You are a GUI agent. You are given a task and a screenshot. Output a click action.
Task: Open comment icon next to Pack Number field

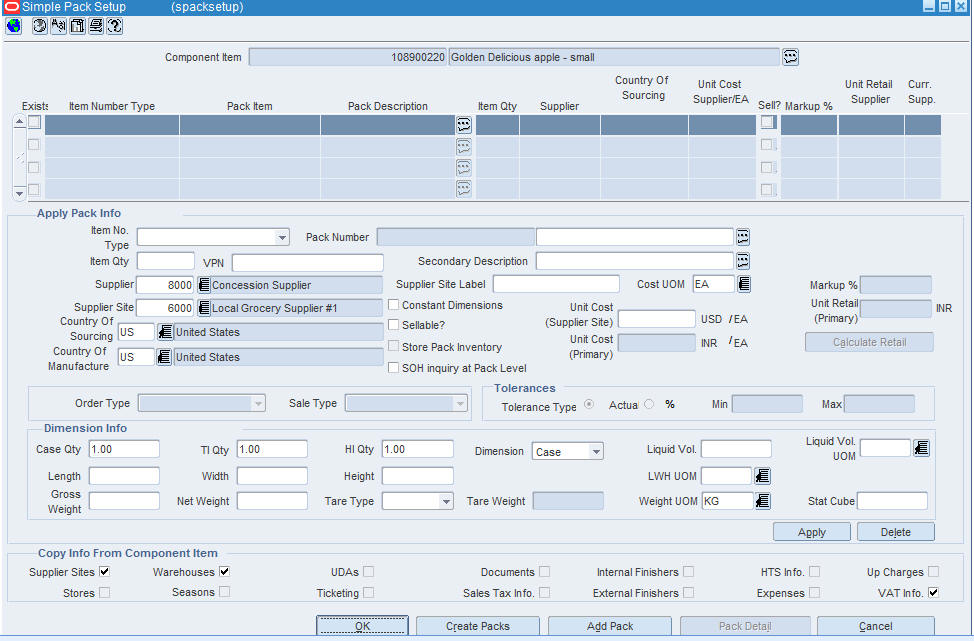pos(742,237)
